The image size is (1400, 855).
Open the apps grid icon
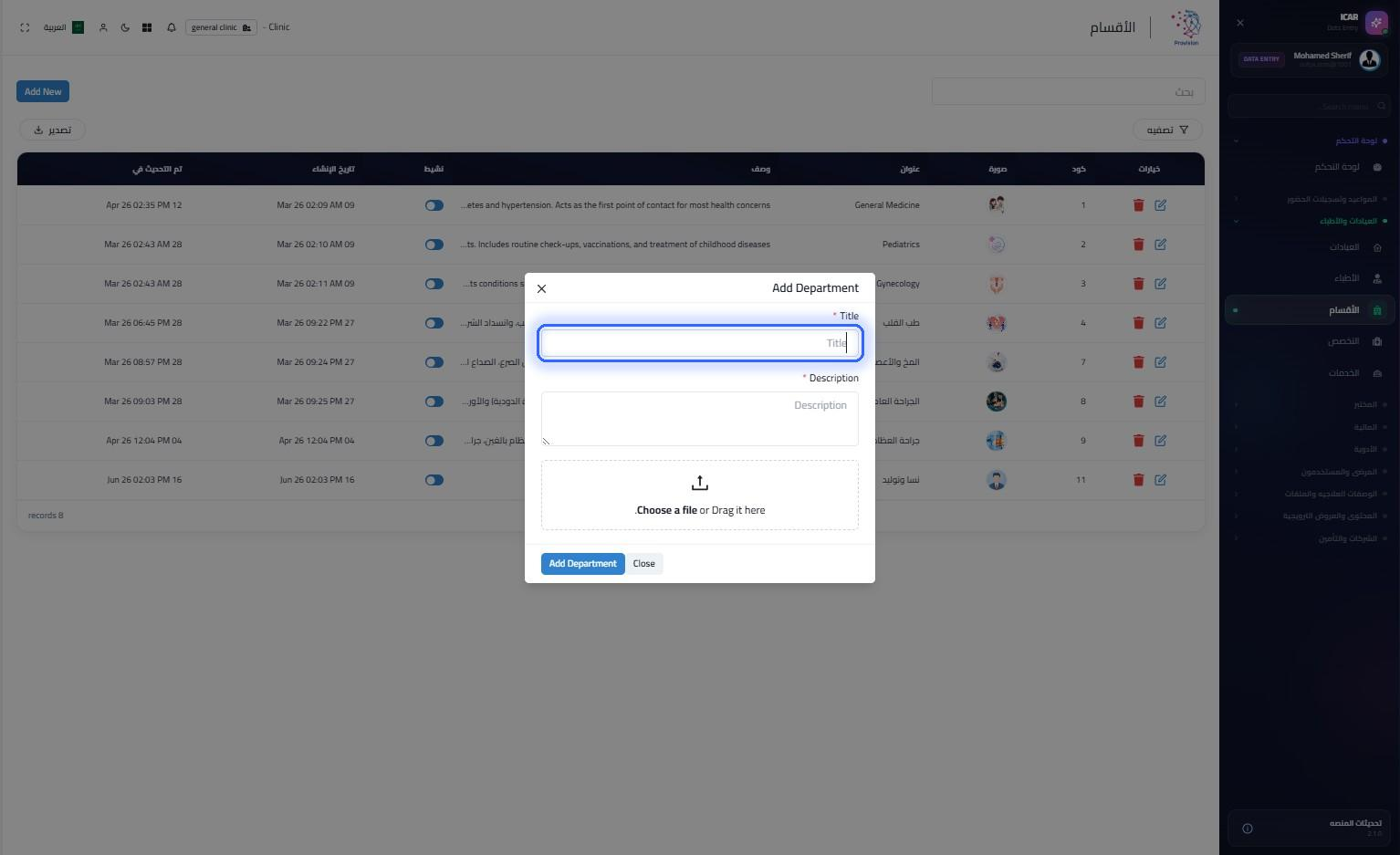click(147, 27)
